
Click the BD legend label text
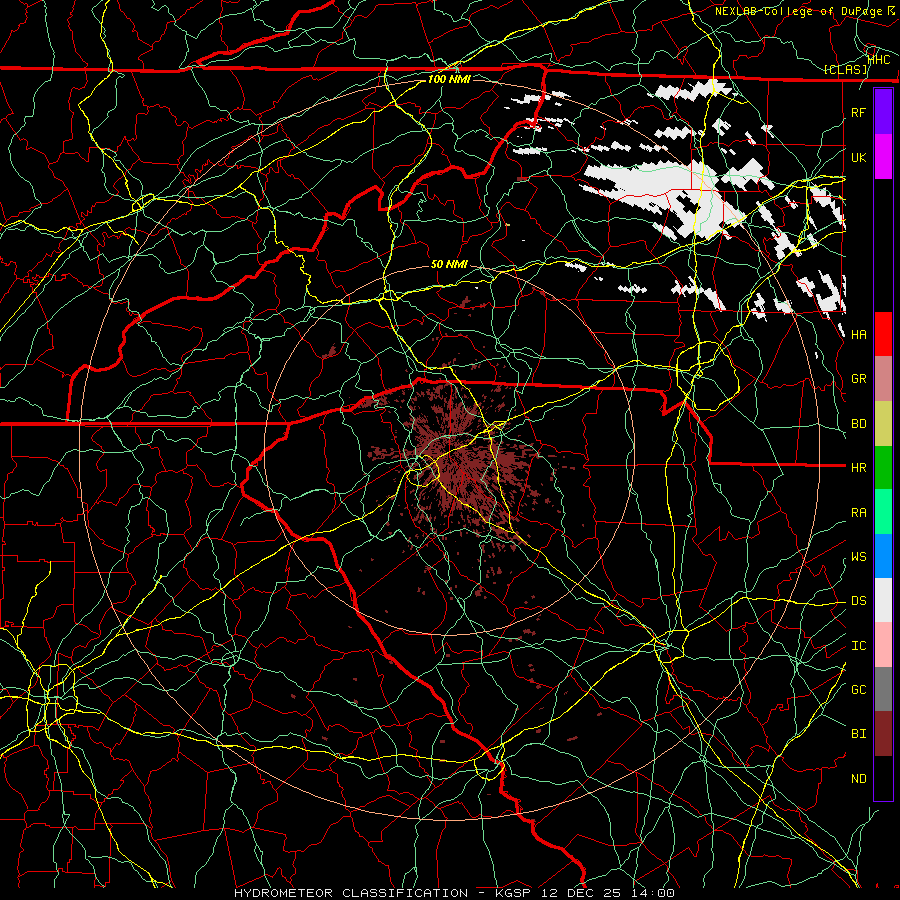pyautogui.click(x=859, y=424)
